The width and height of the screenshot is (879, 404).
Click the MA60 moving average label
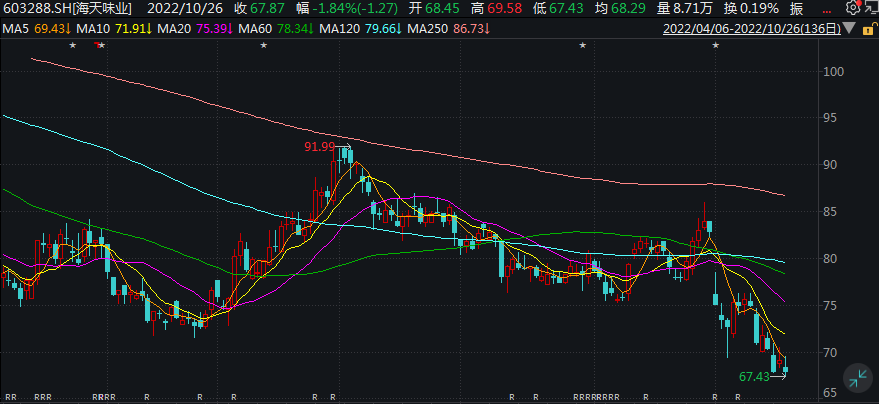(x=260, y=29)
